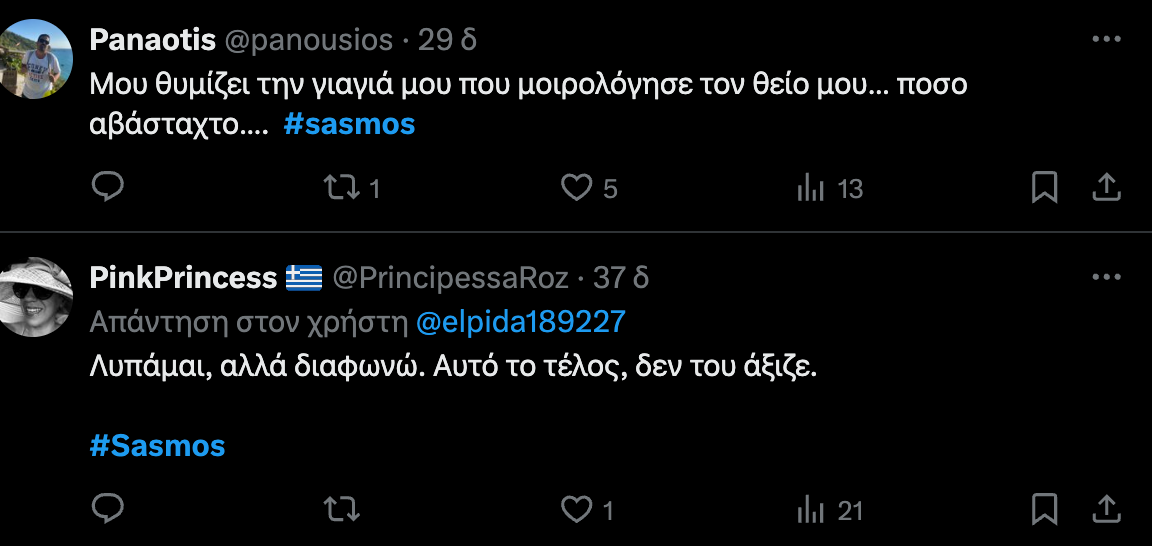Share Panaotis's tweet
Screen dimensions: 1152x546
coord(1105,187)
